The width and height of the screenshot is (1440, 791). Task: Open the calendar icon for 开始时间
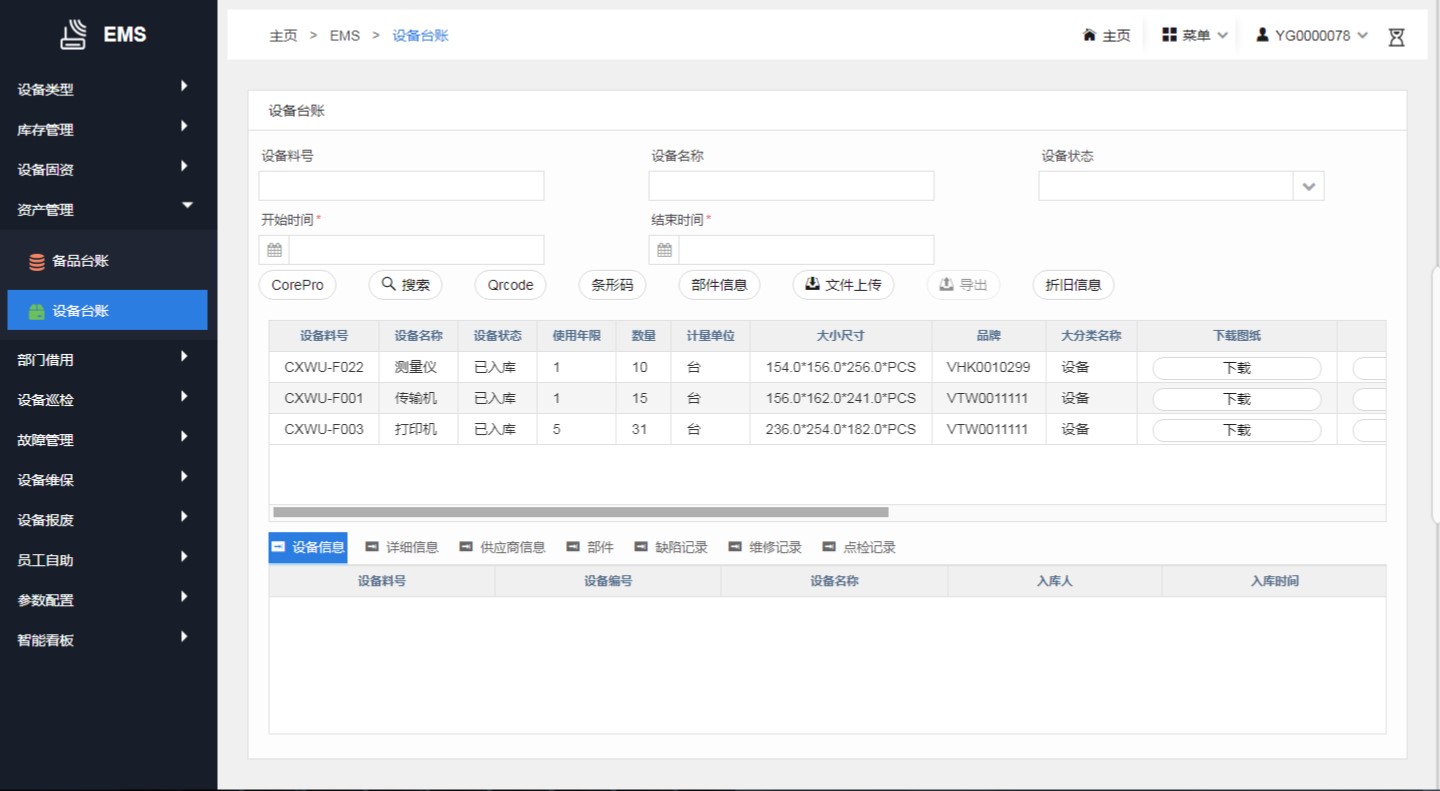click(x=274, y=250)
